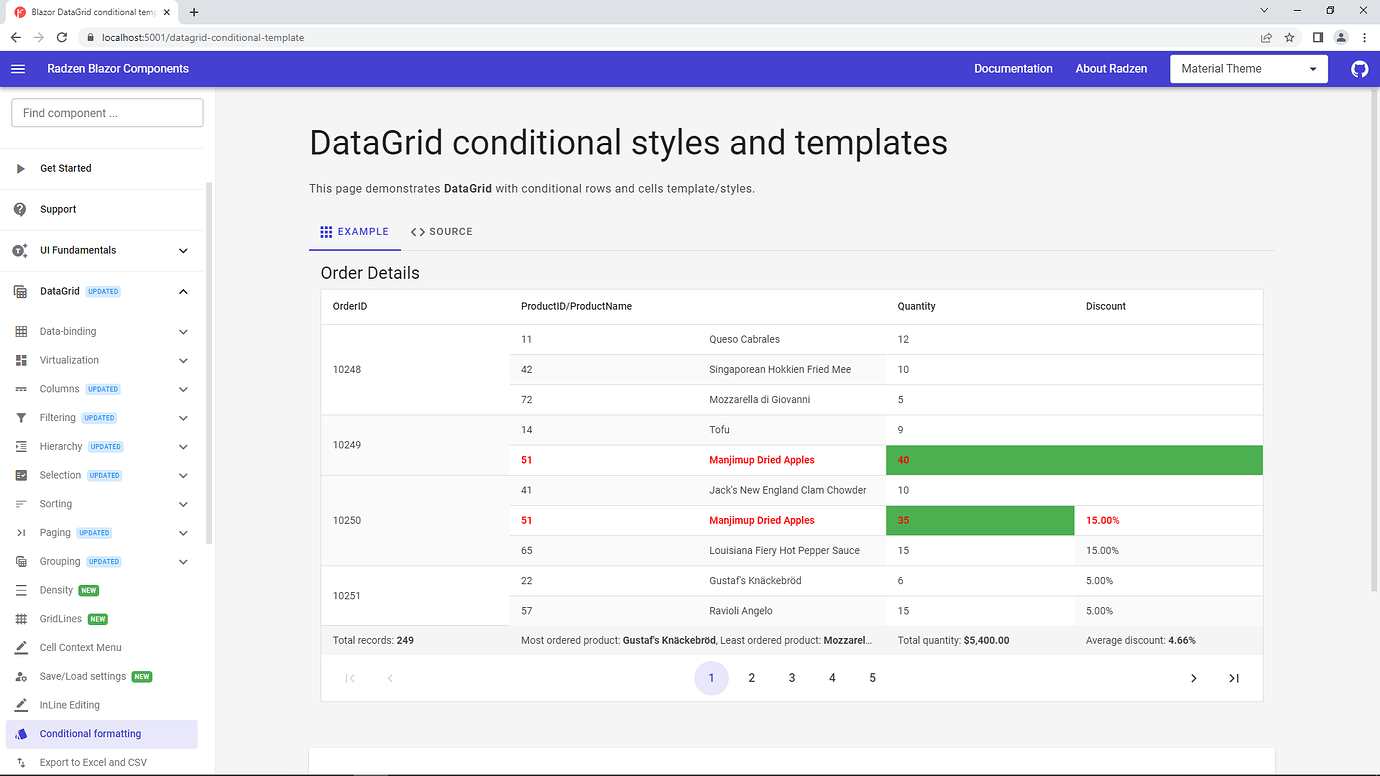Click the Selection sidebar icon
The image size is (1380, 776).
[x=21, y=475]
